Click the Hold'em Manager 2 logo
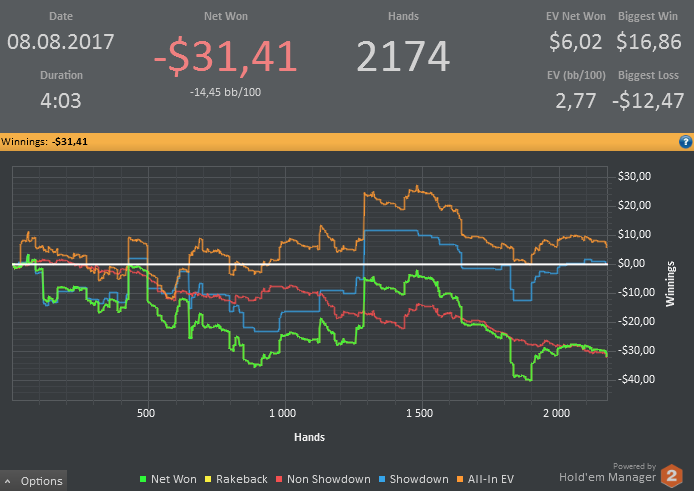694x491 pixels. tap(672, 476)
